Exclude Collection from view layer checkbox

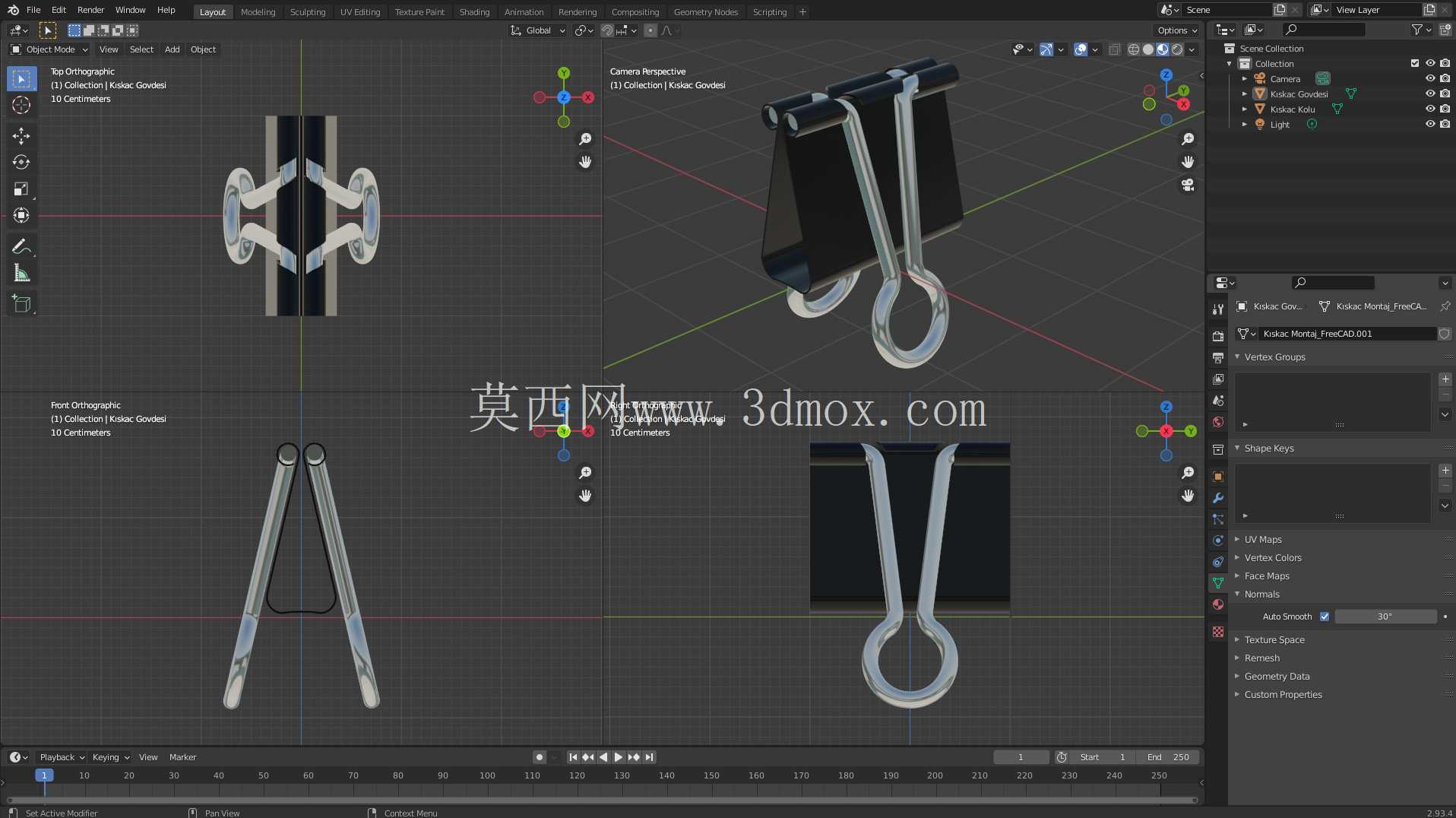point(1415,63)
